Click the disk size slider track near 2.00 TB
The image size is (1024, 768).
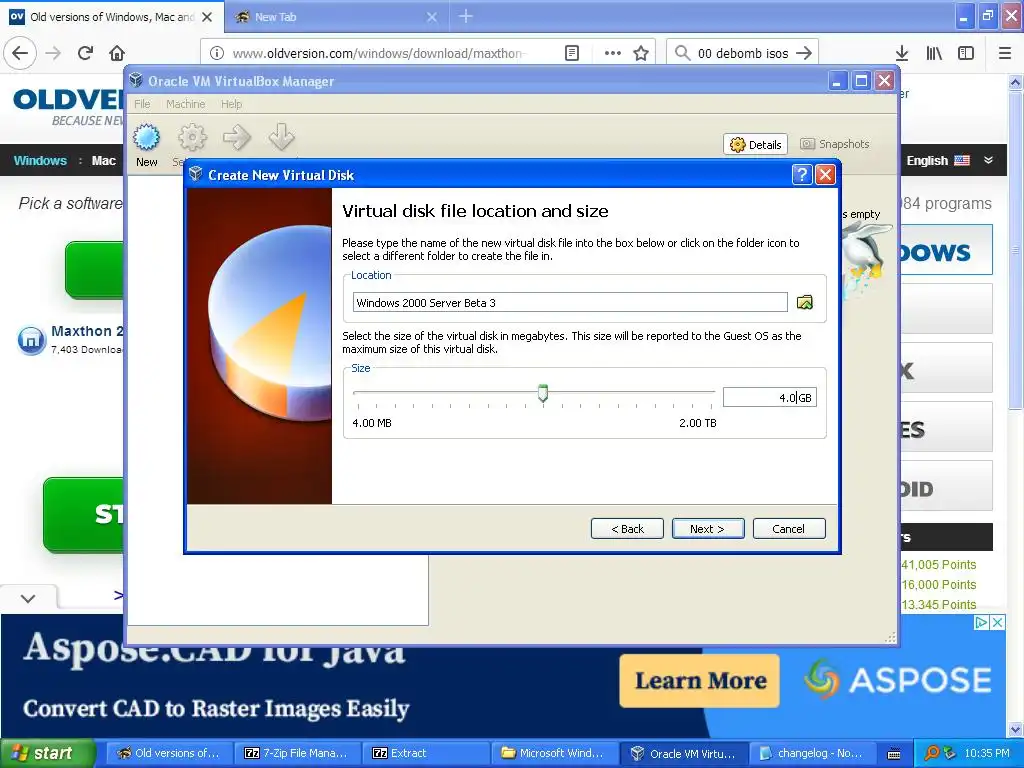click(709, 392)
